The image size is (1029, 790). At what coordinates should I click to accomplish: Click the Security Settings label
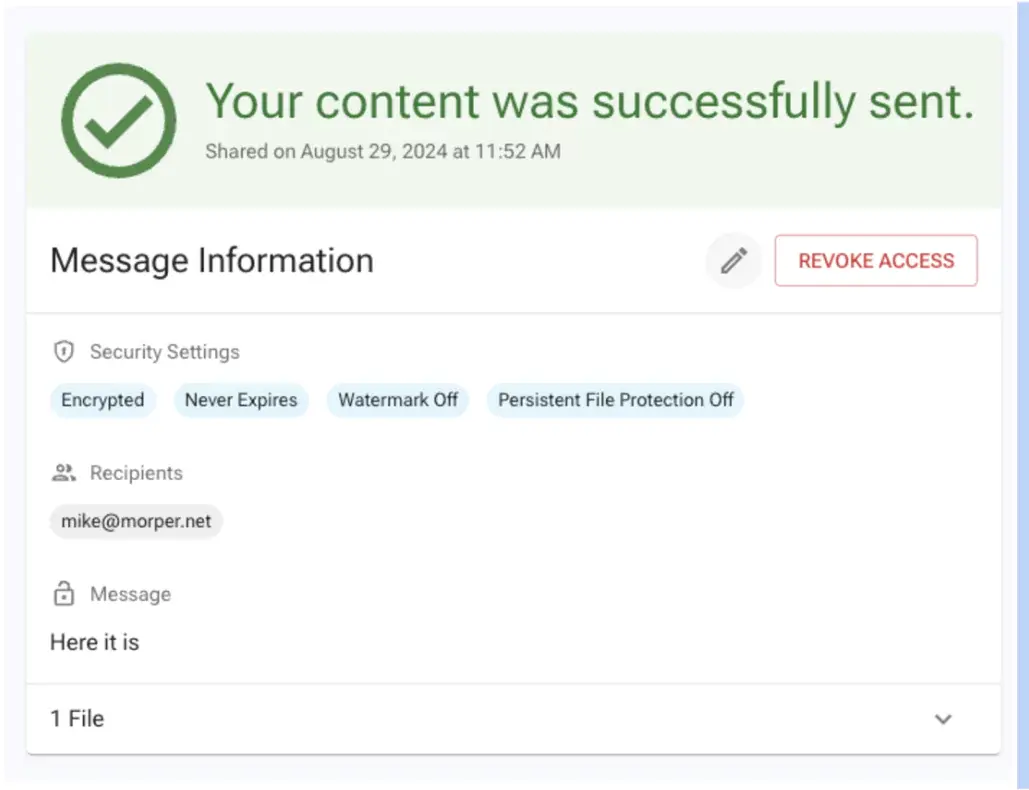(x=165, y=352)
